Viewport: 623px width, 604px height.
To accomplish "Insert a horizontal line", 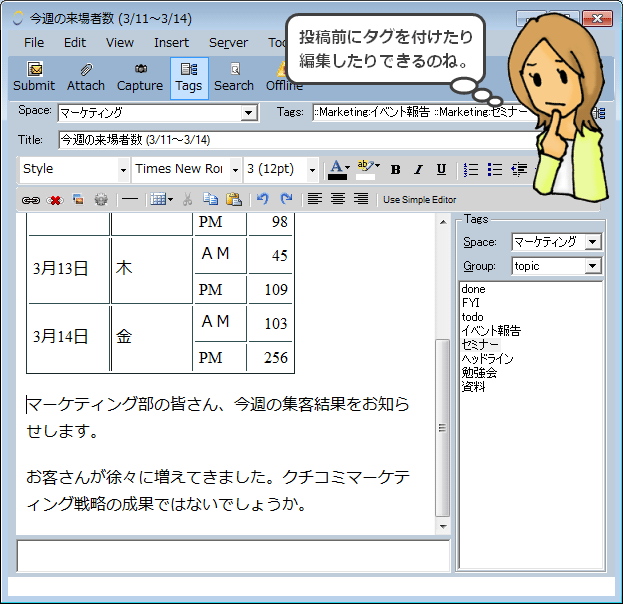I will pyautogui.click(x=129, y=199).
